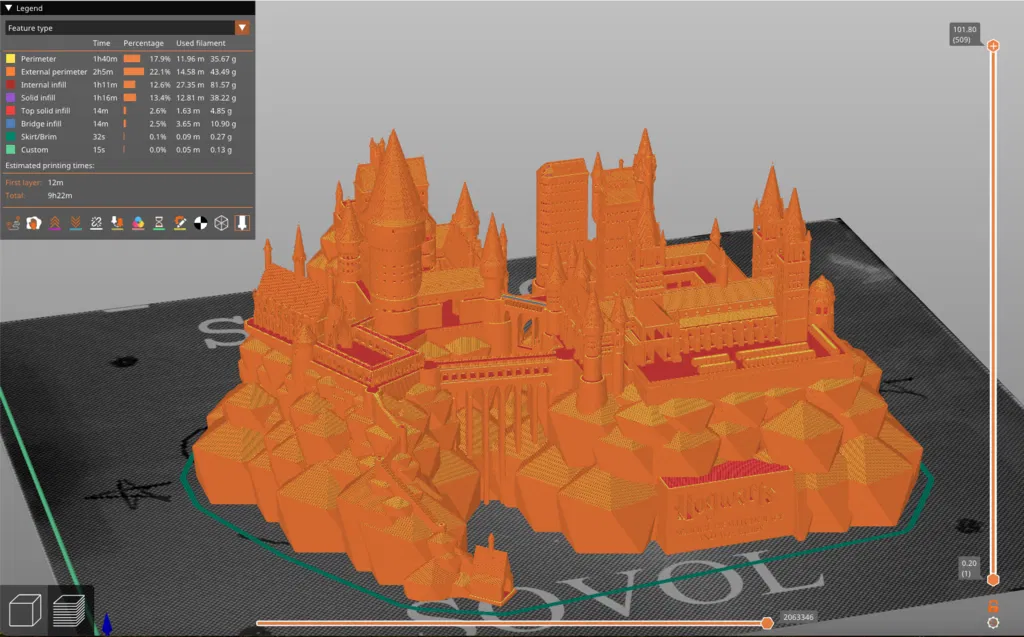Toggle Deretractions visibility icon
Screen dimensions: 1024x637
point(76,223)
